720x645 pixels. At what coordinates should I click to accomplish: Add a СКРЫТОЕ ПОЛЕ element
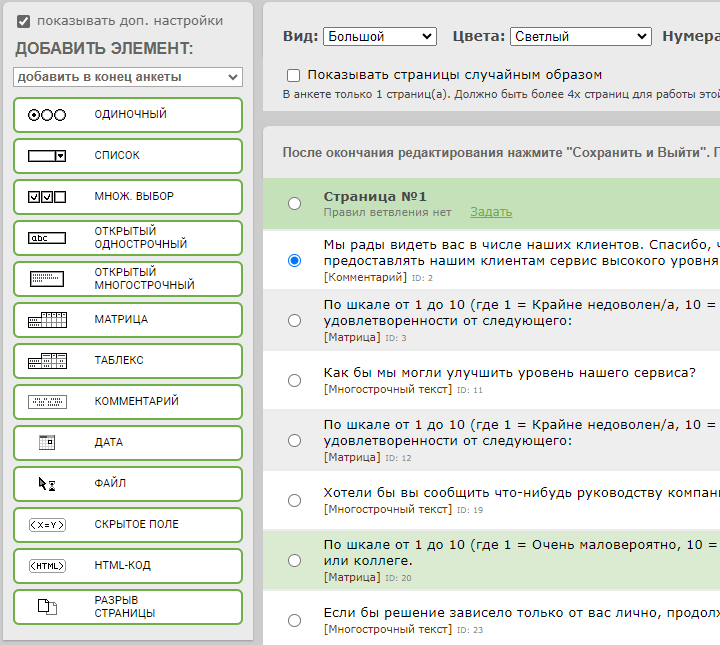pos(128,525)
